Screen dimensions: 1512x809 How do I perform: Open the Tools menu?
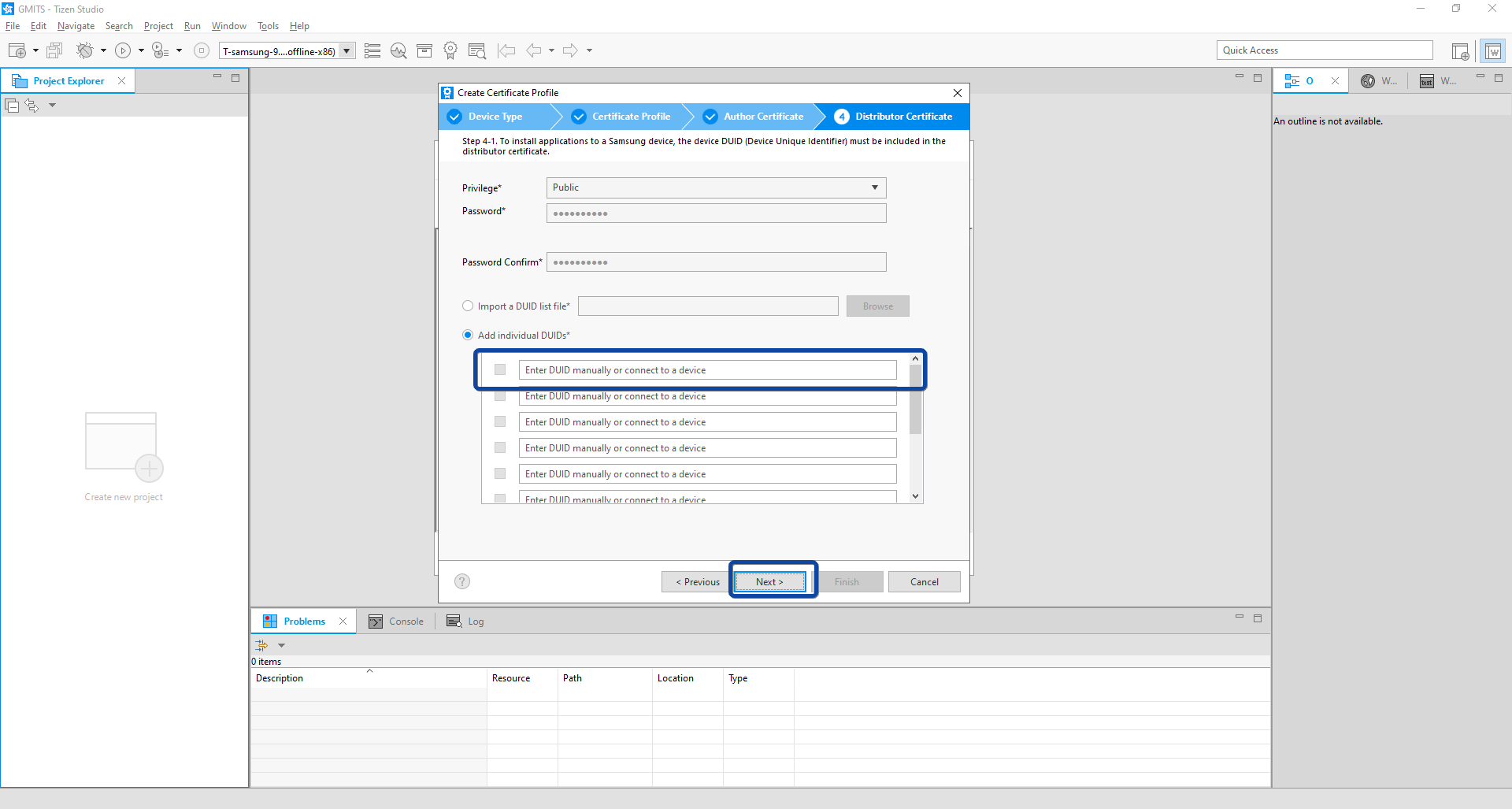pyautogui.click(x=268, y=26)
